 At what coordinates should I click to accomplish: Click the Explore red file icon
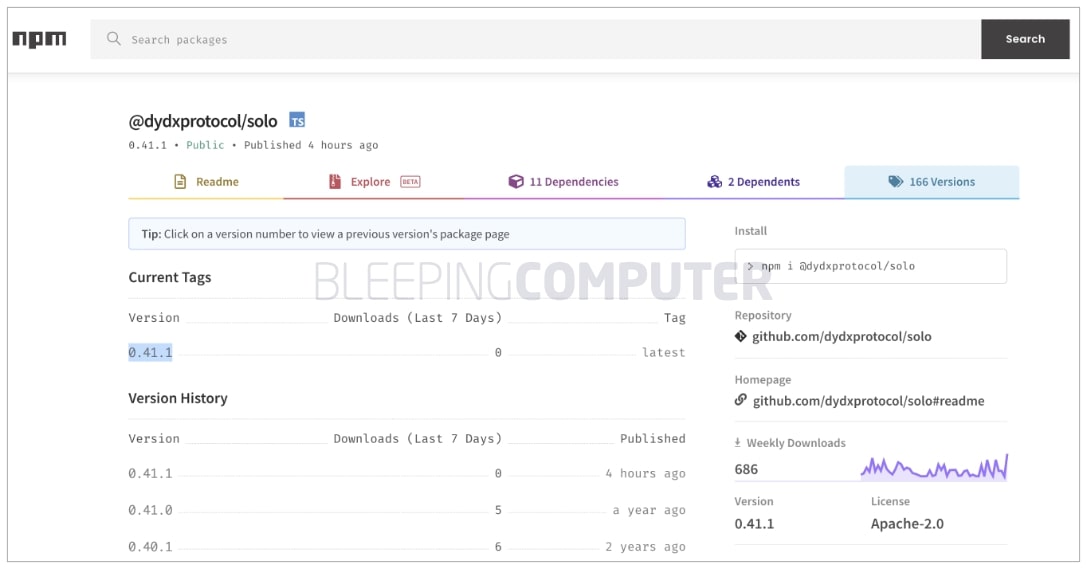coord(335,181)
